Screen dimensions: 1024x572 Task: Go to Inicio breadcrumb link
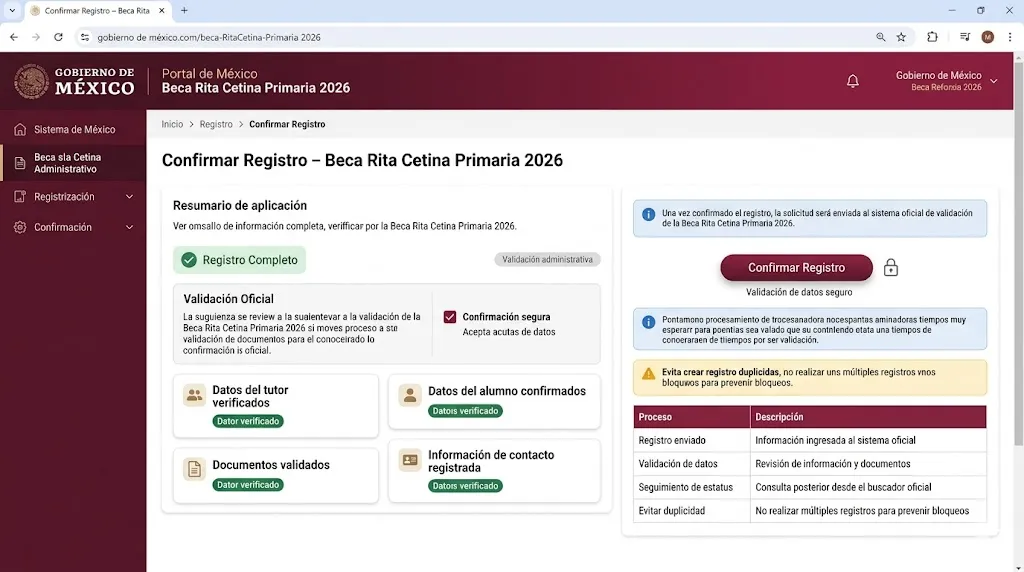[x=172, y=124]
